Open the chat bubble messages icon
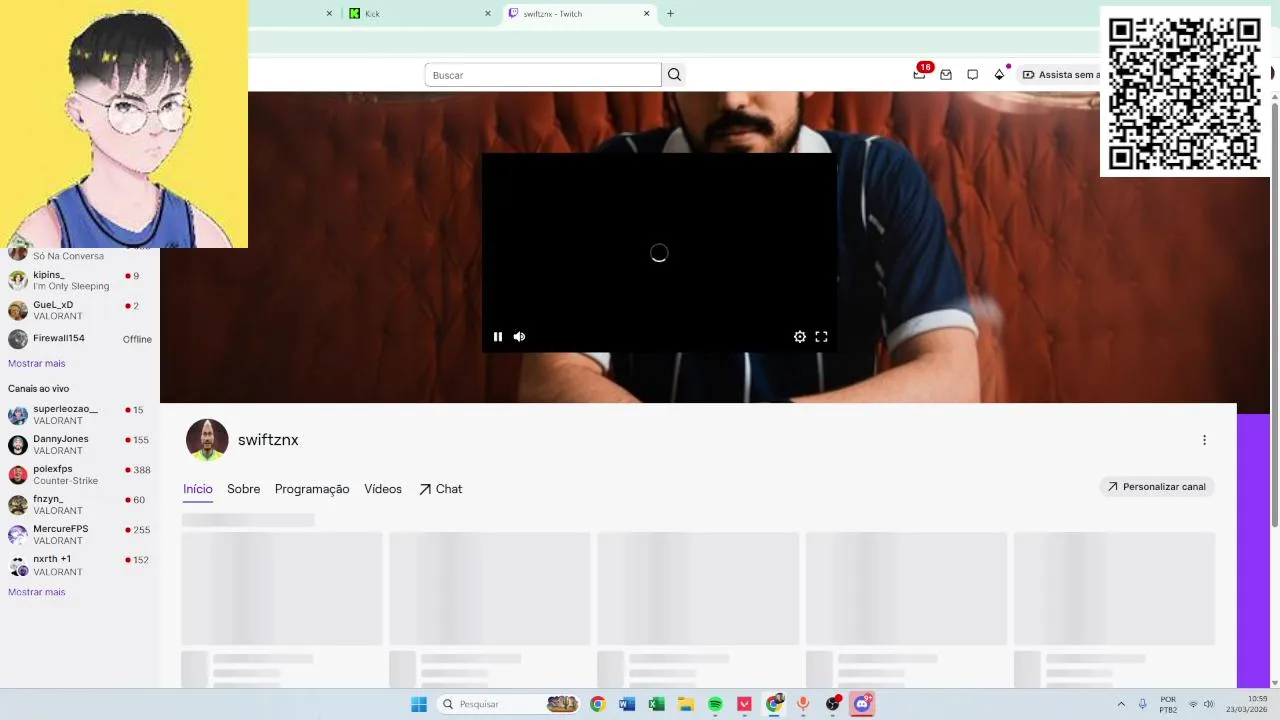 click(x=972, y=75)
